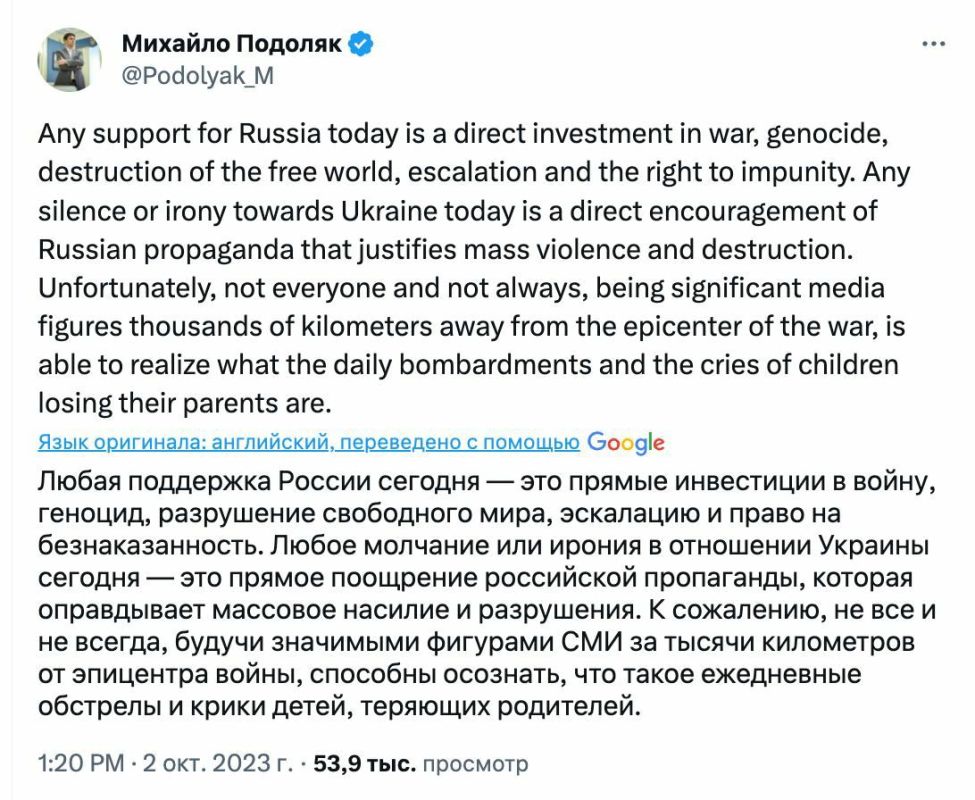Screen dimensions: 975x800
Task: Open Михайло Подоляк's profile avatar picture
Action: (69, 59)
